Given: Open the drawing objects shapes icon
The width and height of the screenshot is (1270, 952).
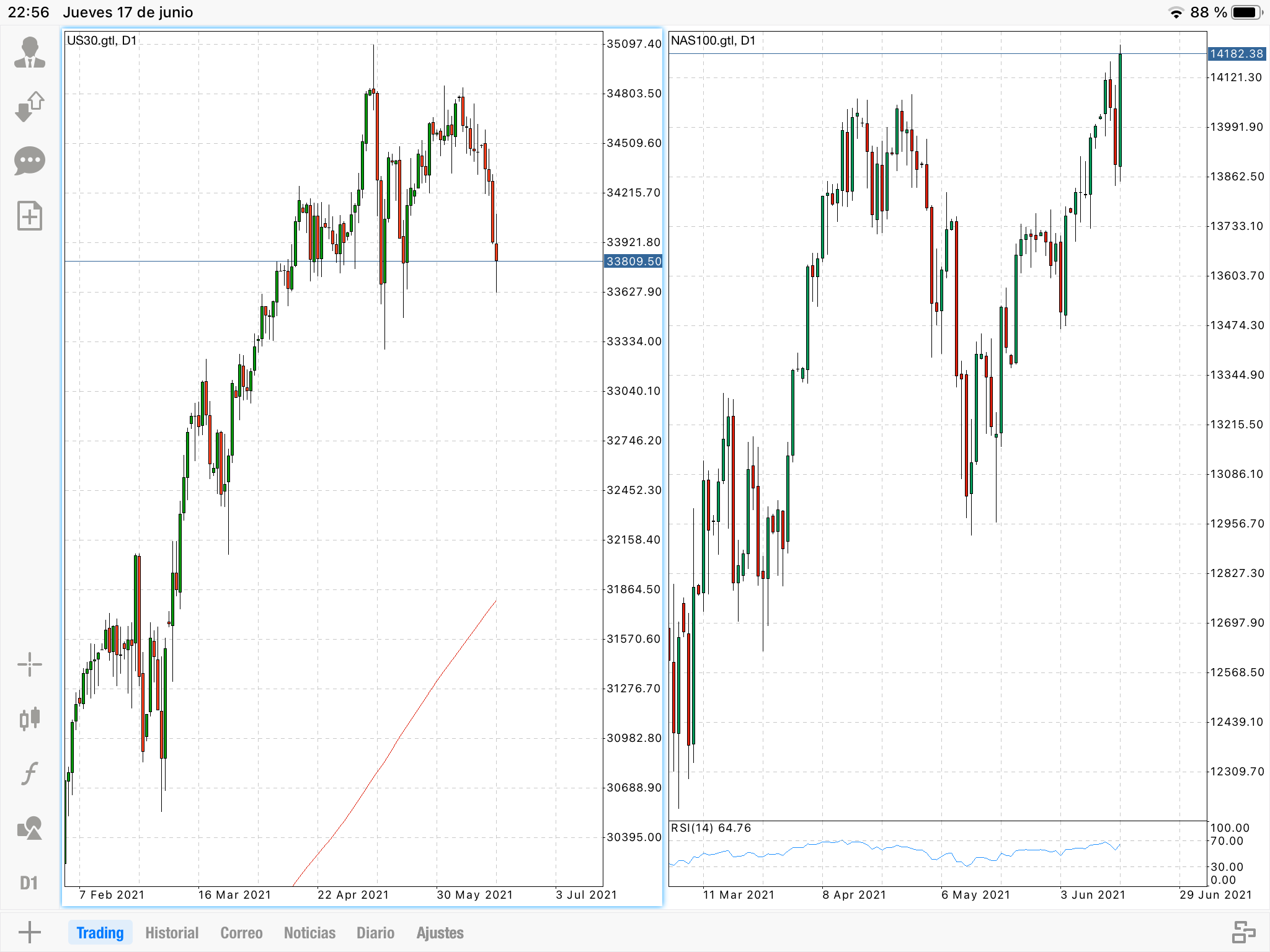Looking at the screenshot, I should (x=29, y=828).
